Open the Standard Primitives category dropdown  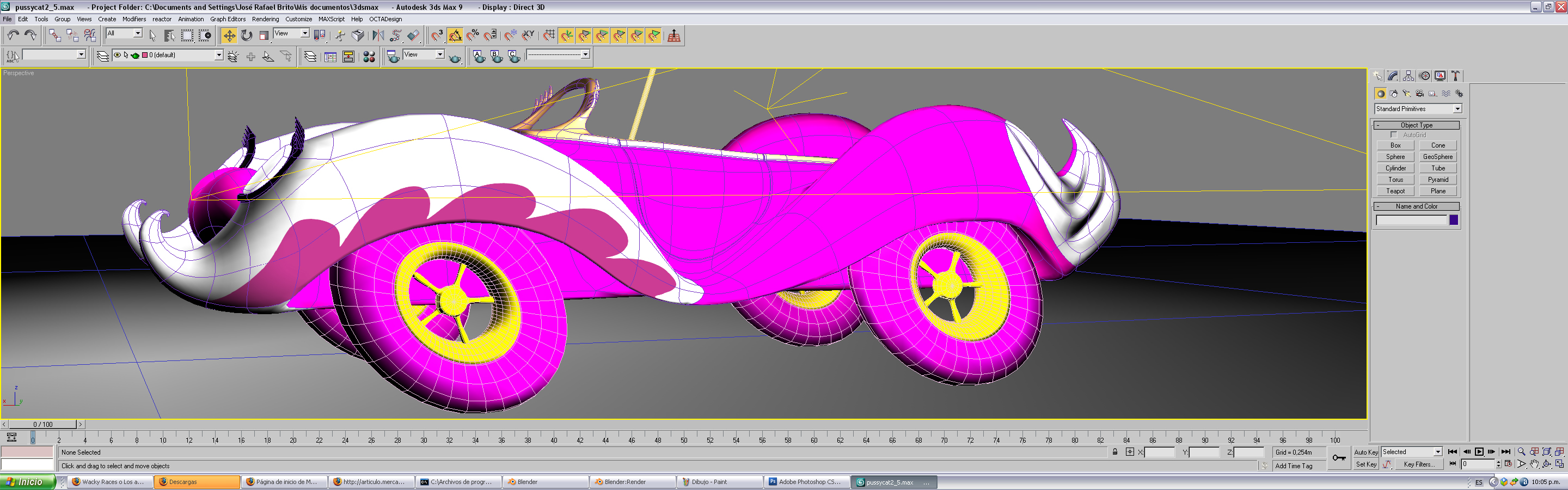(x=1418, y=109)
